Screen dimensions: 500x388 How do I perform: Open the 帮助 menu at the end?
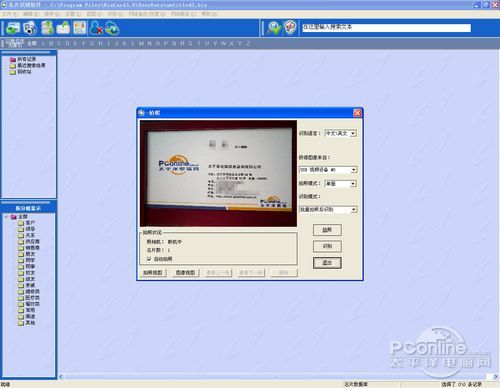click(209, 14)
